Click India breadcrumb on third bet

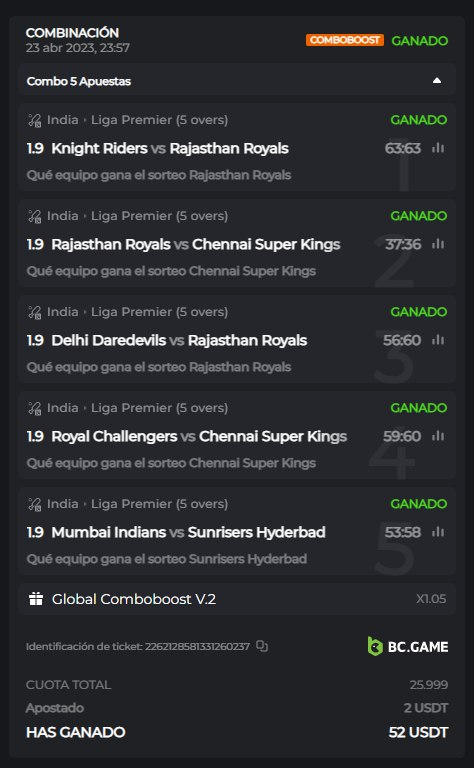[63, 312]
